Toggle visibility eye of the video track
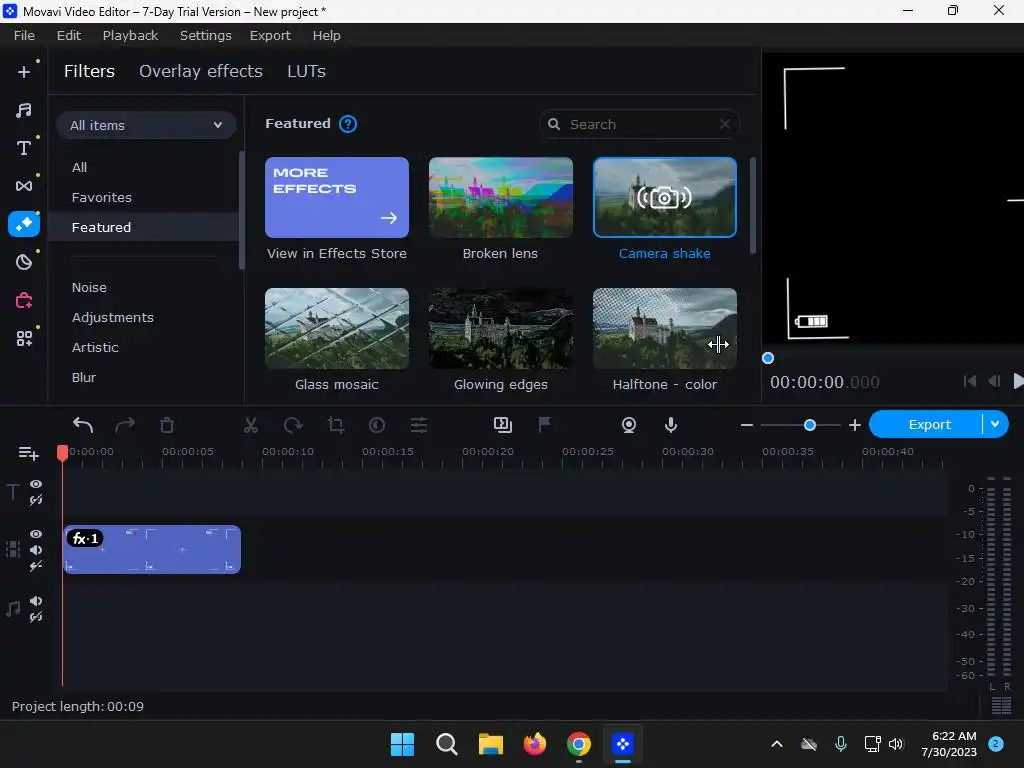The image size is (1024, 768). pyautogui.click(x=36, y=534)
